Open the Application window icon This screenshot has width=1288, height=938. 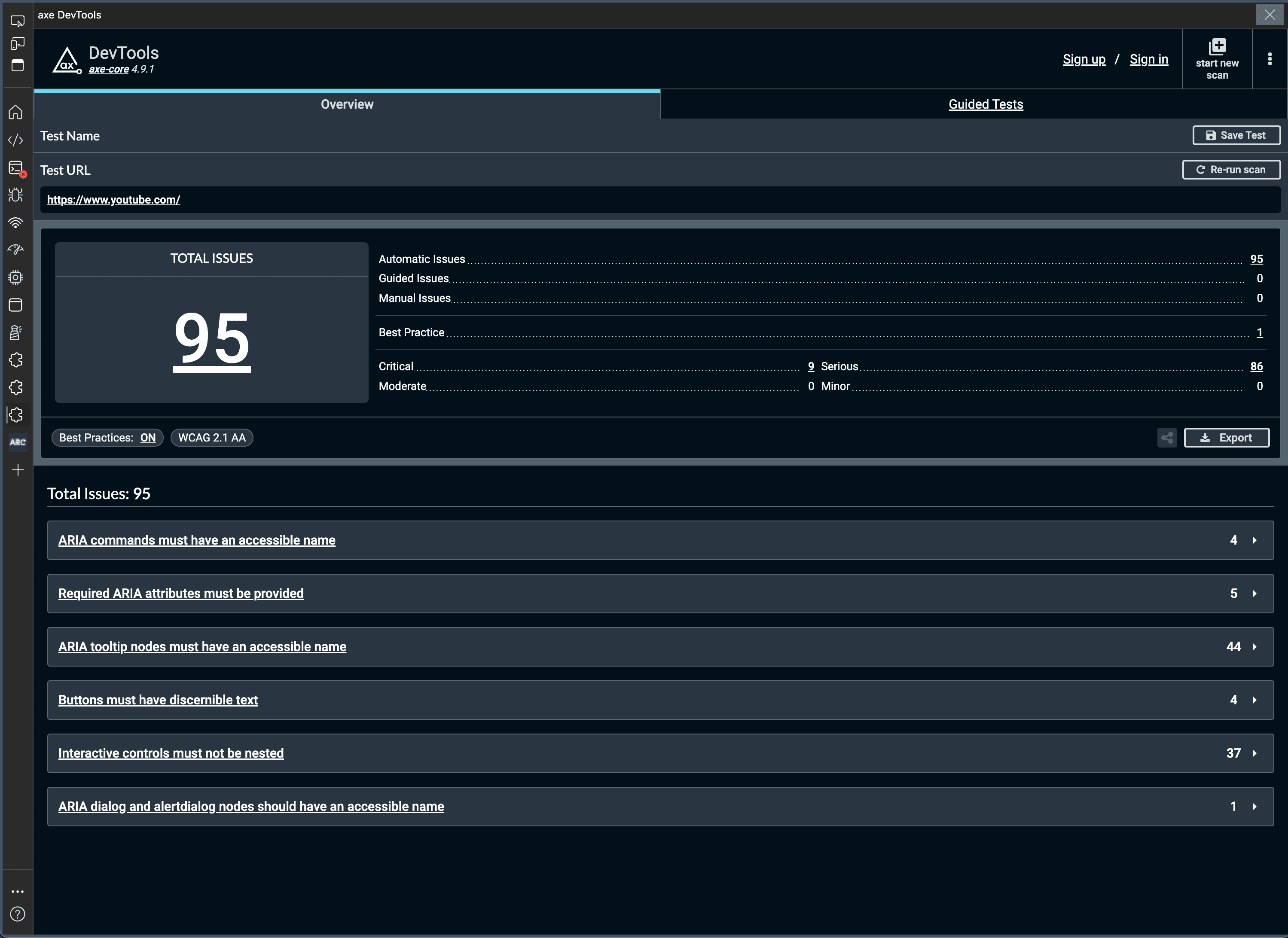(x=16, y=305)
